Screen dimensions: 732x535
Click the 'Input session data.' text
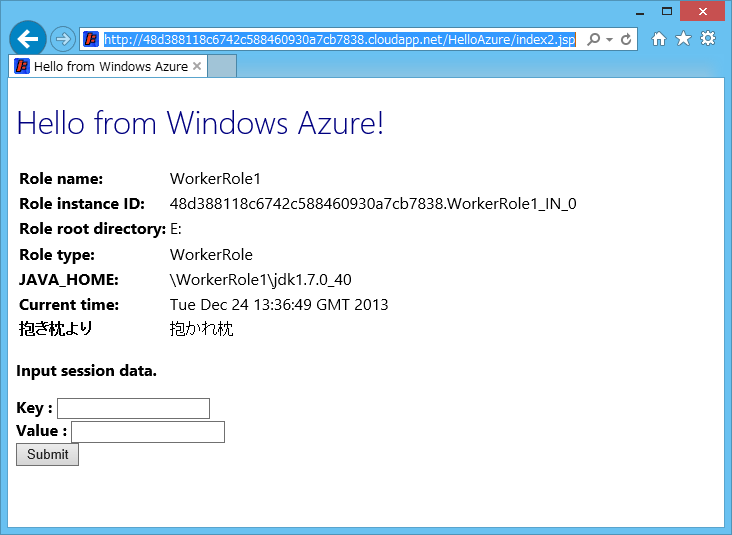click(x=86, y=371)
